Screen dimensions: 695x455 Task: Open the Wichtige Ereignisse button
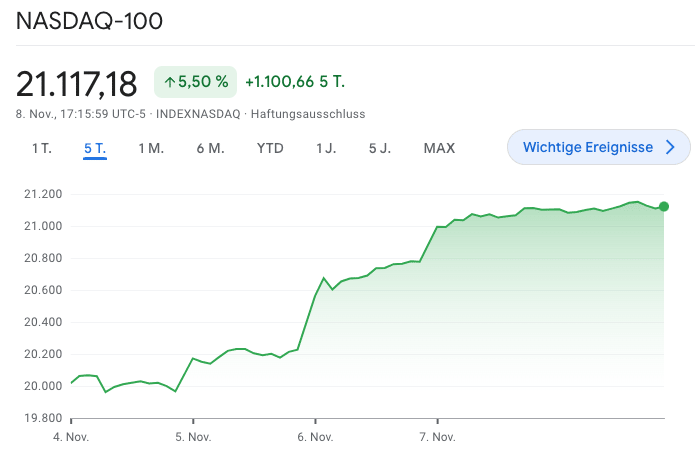[598, 148]
